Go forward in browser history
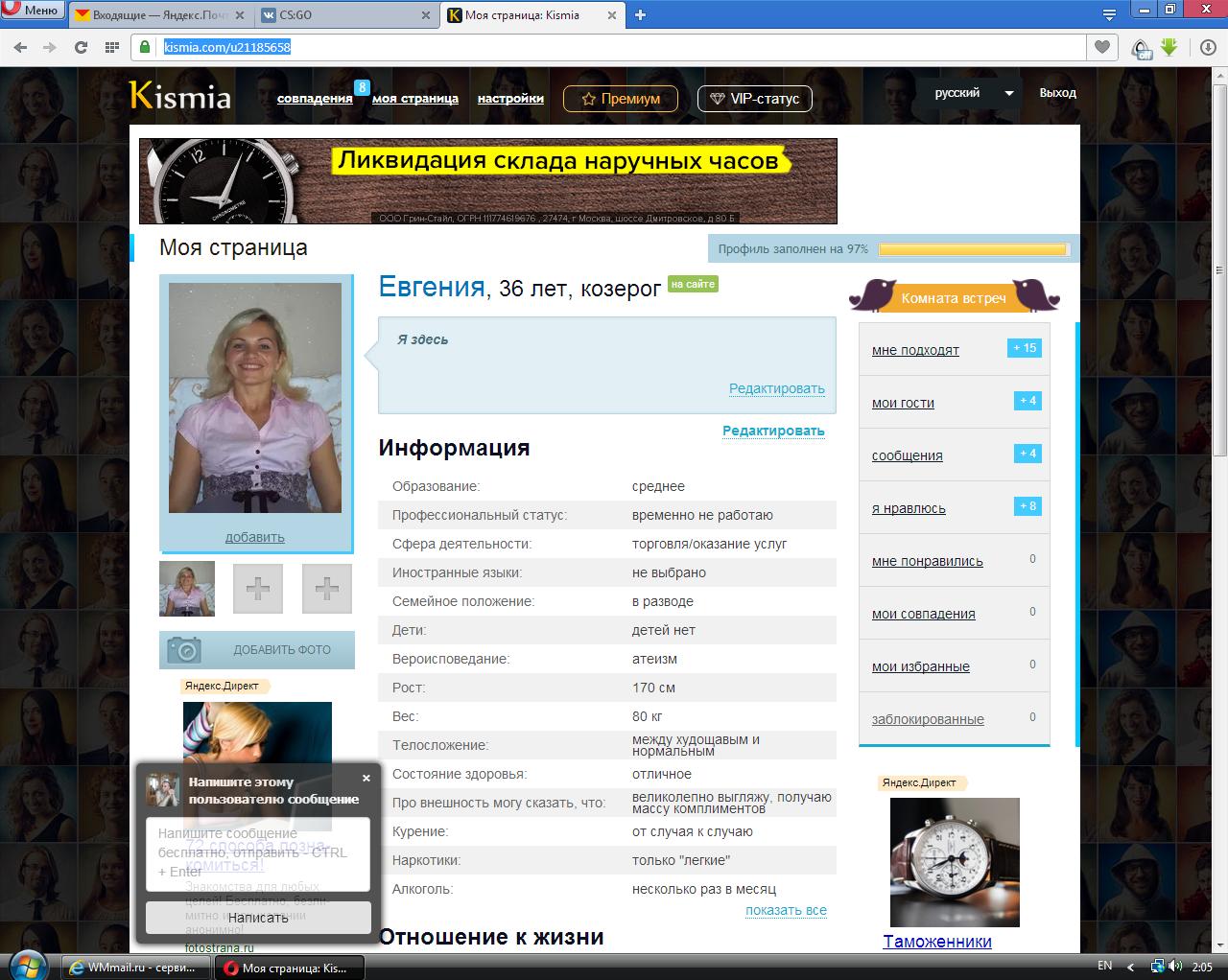This screenshot has width=1228, height=980. pyautogui.click(x=50, y=47)
